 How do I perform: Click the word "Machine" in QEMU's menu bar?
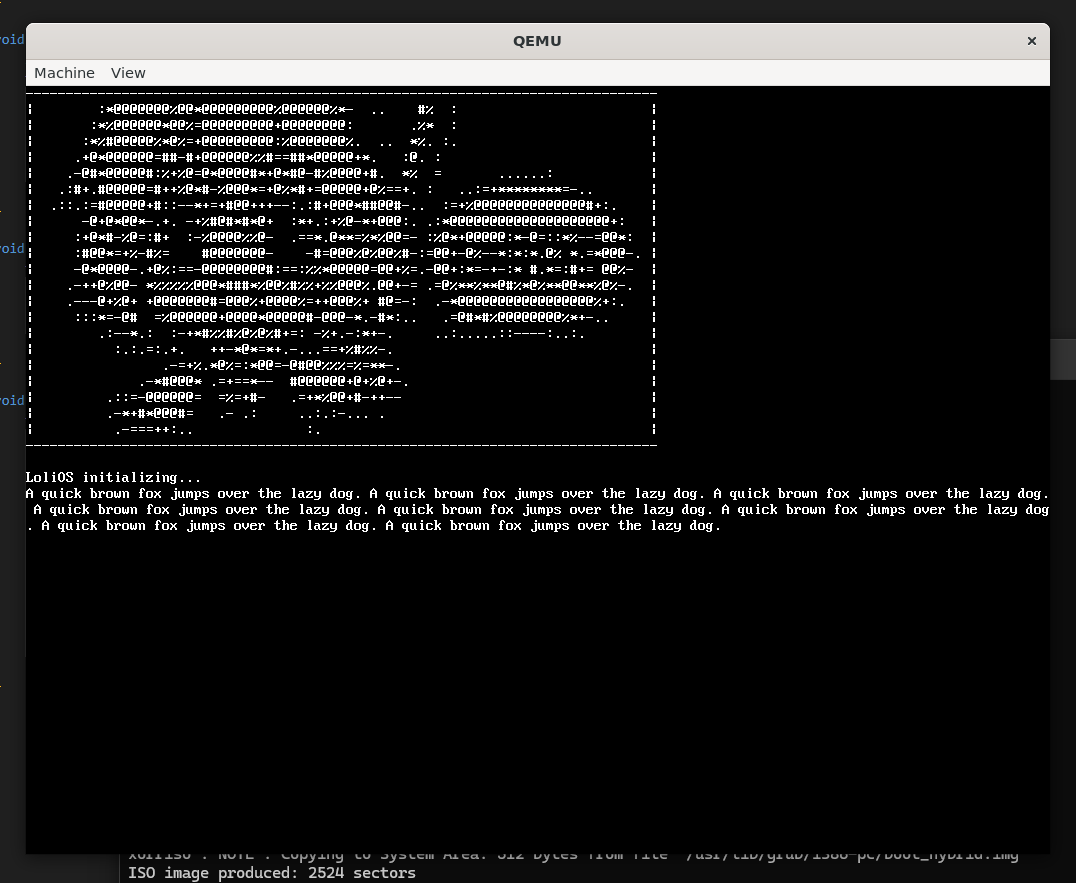tap(64, 73)
